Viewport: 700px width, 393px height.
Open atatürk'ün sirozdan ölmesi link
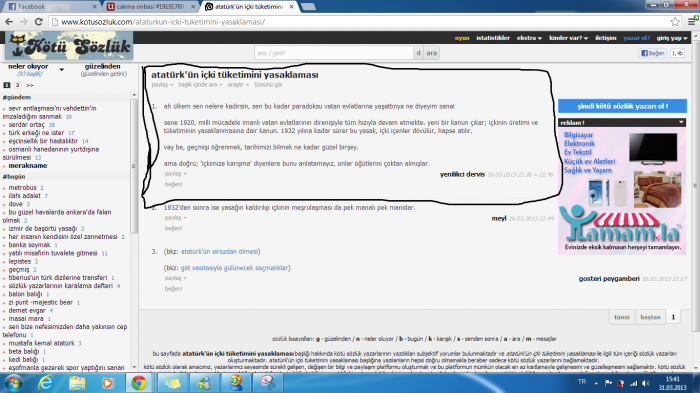(x=219, y=251)
